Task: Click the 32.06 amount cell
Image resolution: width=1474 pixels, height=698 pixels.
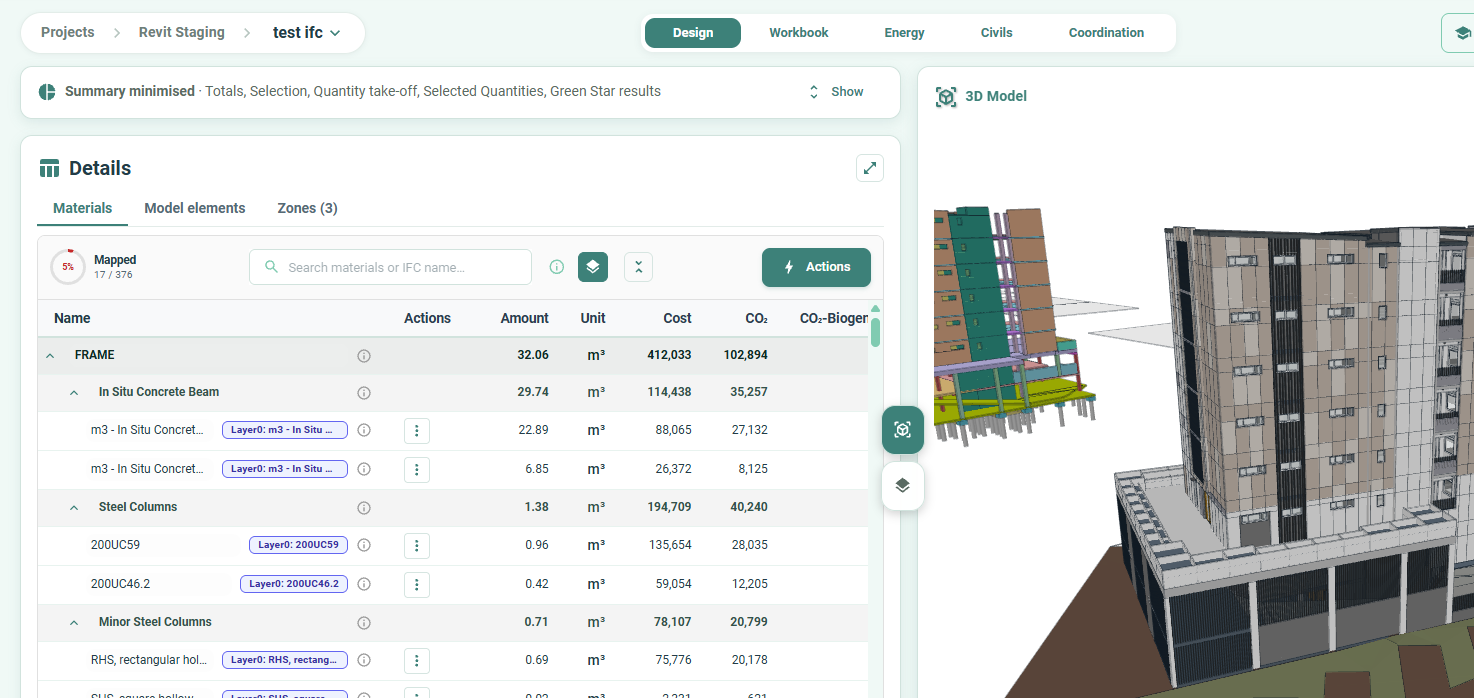Action: pyautogui.click(x=533, y=355)
